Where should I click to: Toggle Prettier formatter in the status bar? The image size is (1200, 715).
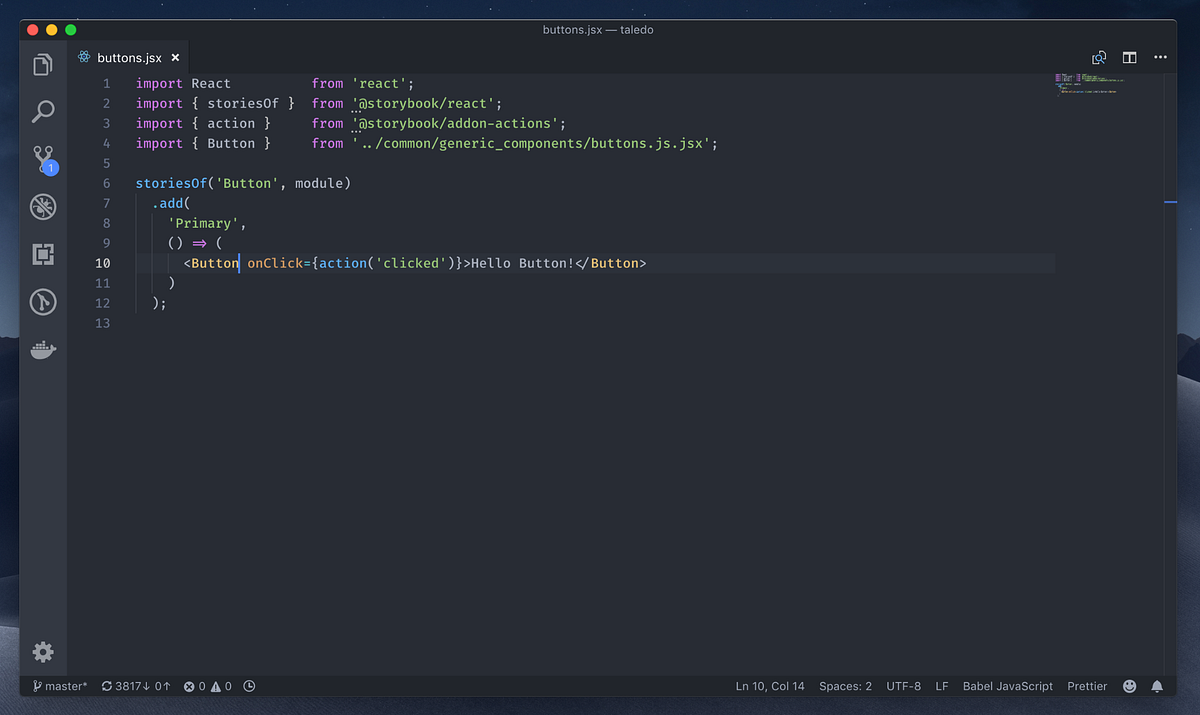(x=1087, y=686)
